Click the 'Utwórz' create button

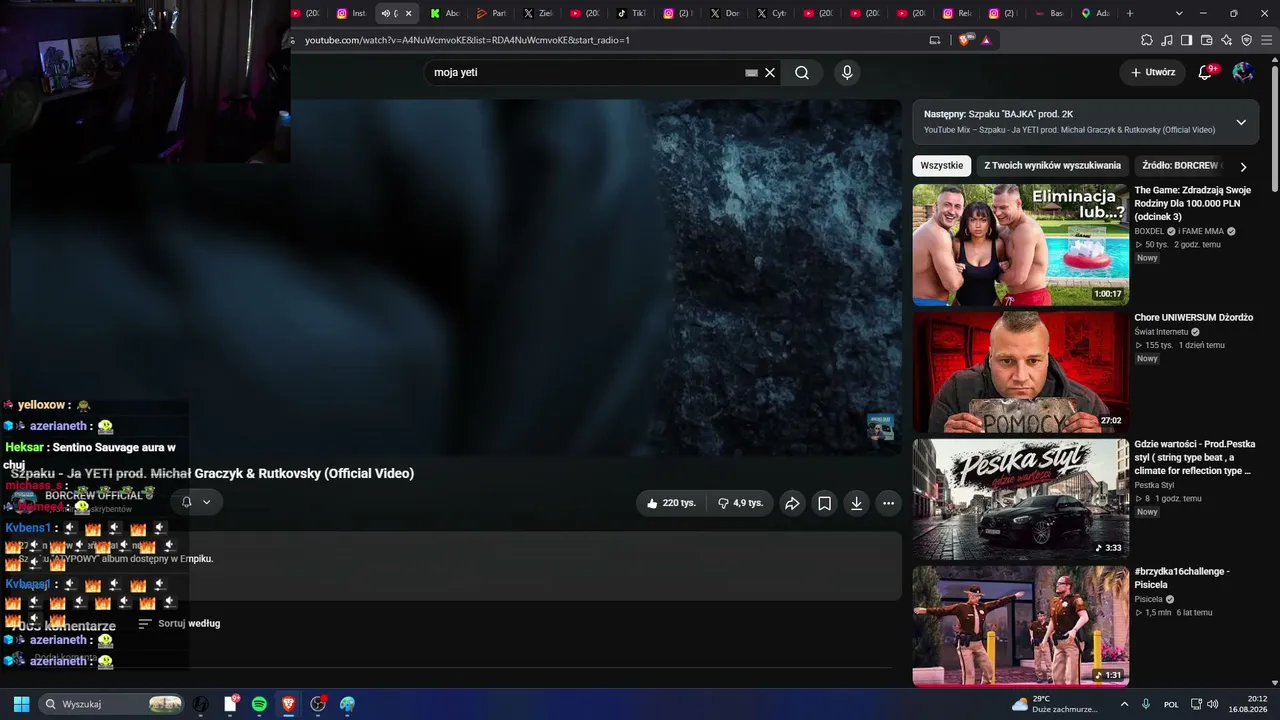[1153, 72]
